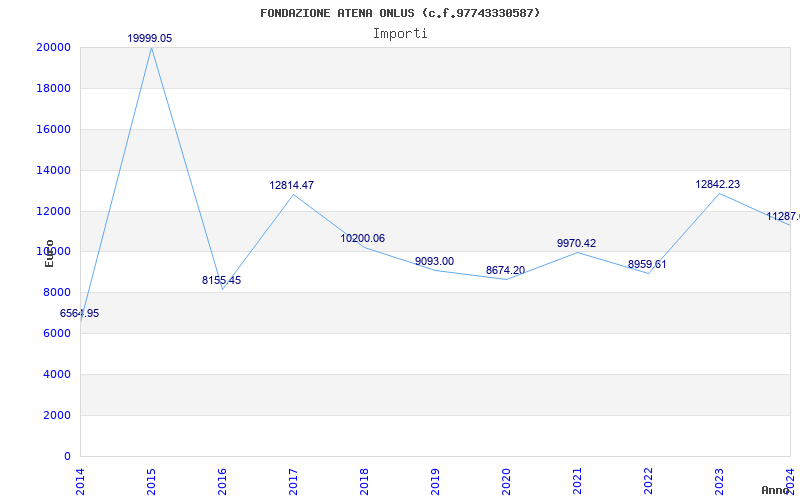
Task: Click x-axis year 2019
Action: 435,481
